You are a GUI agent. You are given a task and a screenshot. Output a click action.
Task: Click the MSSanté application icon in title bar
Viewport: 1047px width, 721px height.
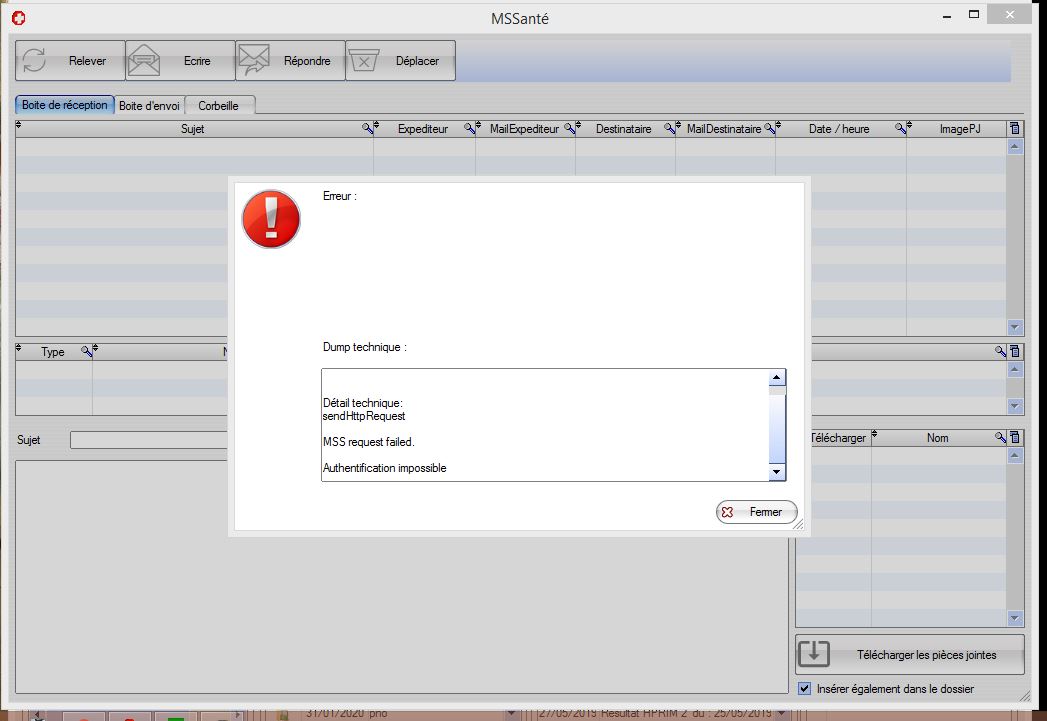click(19, 18)
